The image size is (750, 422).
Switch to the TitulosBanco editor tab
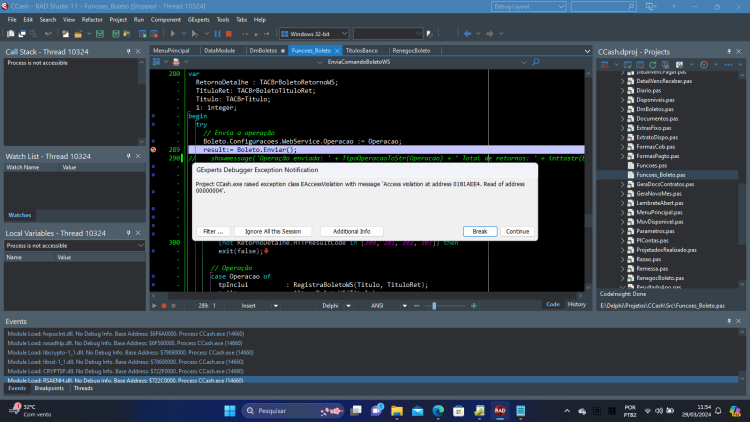click(362, 50)
